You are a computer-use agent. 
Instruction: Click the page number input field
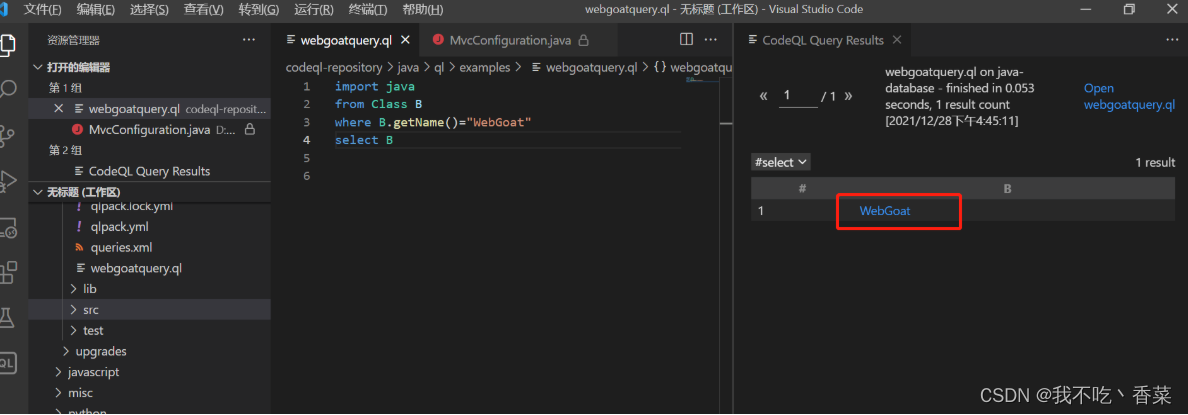[x=797, y=95]
